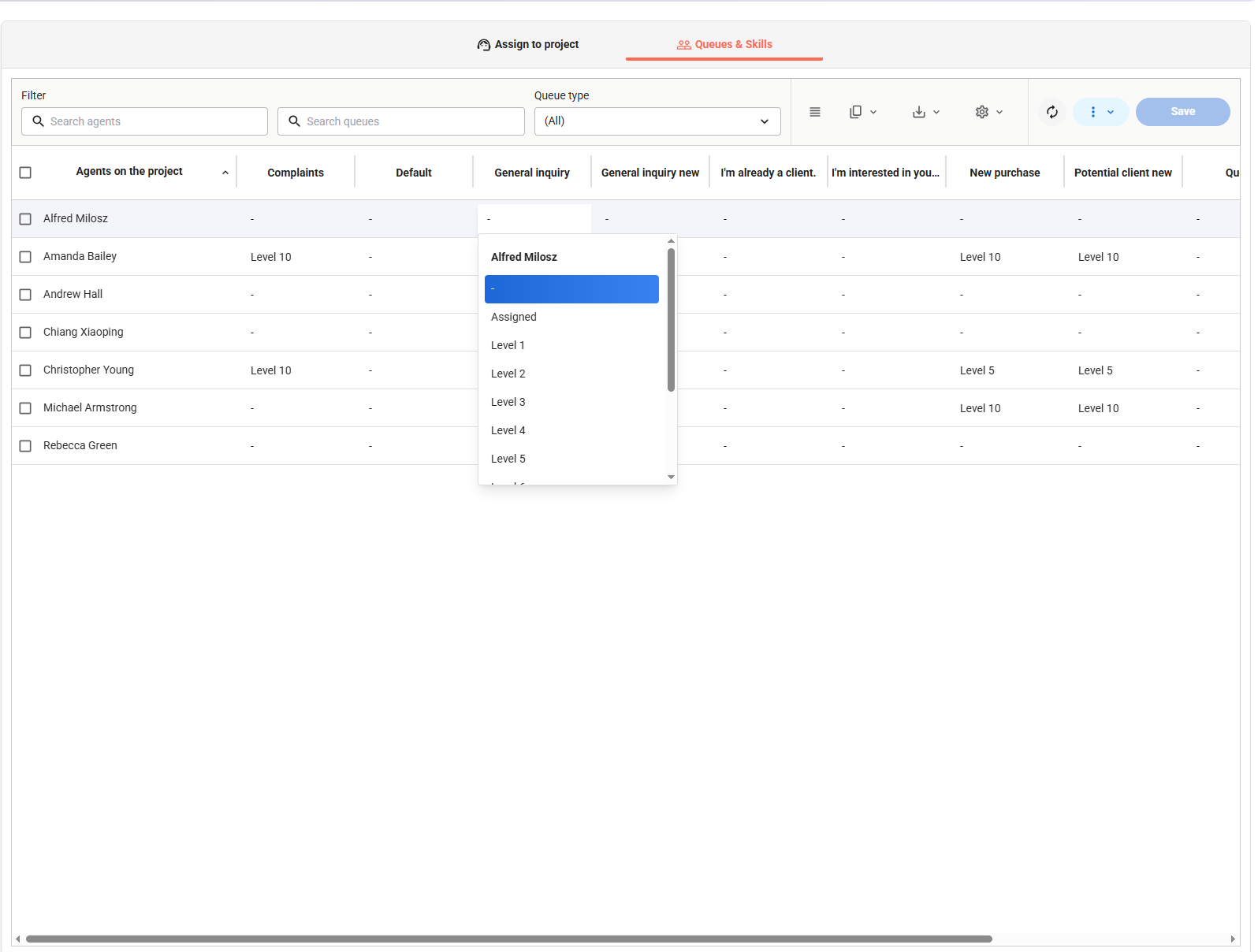
Task: Click into the Search queues field
Action: click(x=410, y=121)
